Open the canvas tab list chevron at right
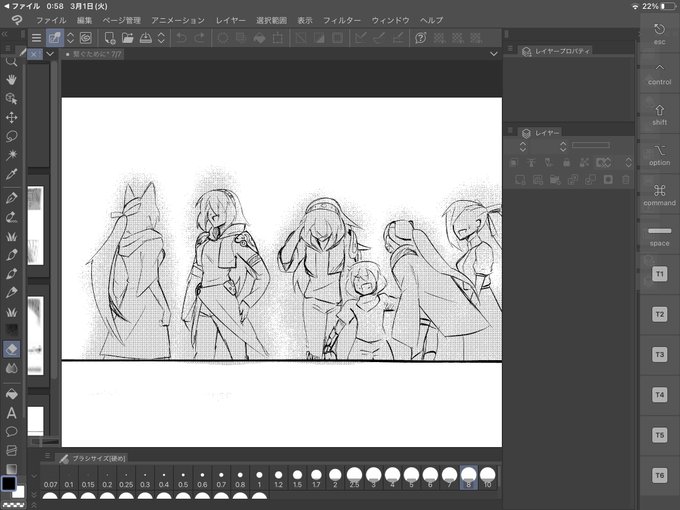 (494, 54)
